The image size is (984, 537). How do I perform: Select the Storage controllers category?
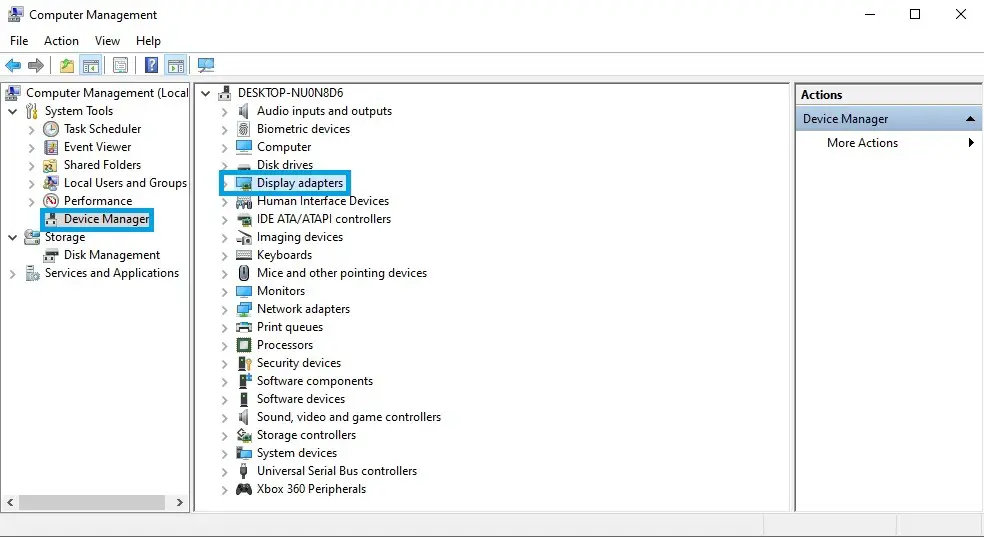[x=306, y=435]
